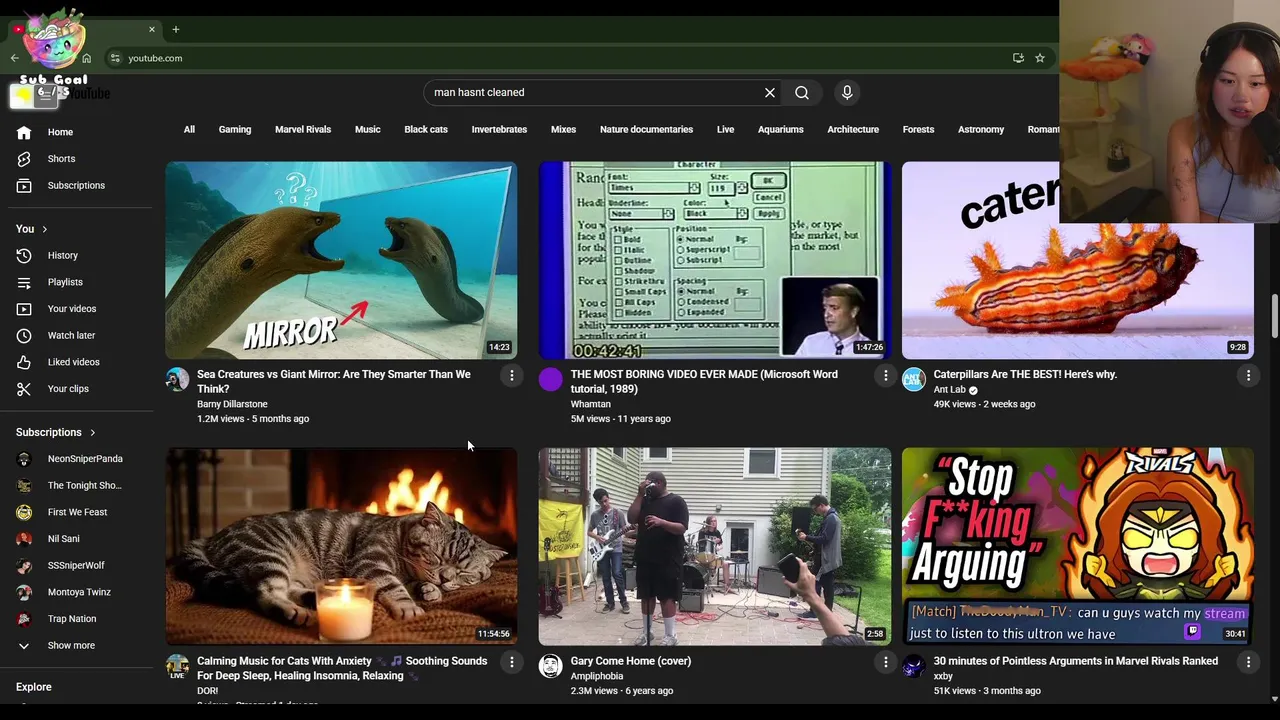
Task: Select the Nature documentaries chip
Action: 646,129
